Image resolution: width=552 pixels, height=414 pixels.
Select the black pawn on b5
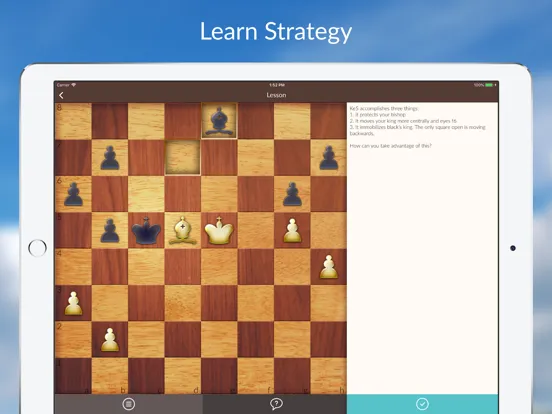click(110, 231)
